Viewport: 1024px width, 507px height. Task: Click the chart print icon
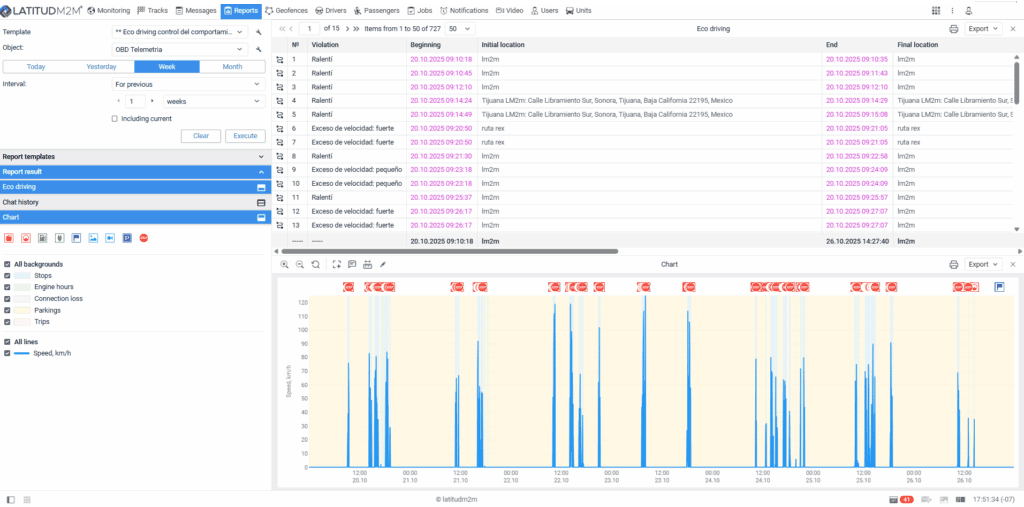point(953,264)
